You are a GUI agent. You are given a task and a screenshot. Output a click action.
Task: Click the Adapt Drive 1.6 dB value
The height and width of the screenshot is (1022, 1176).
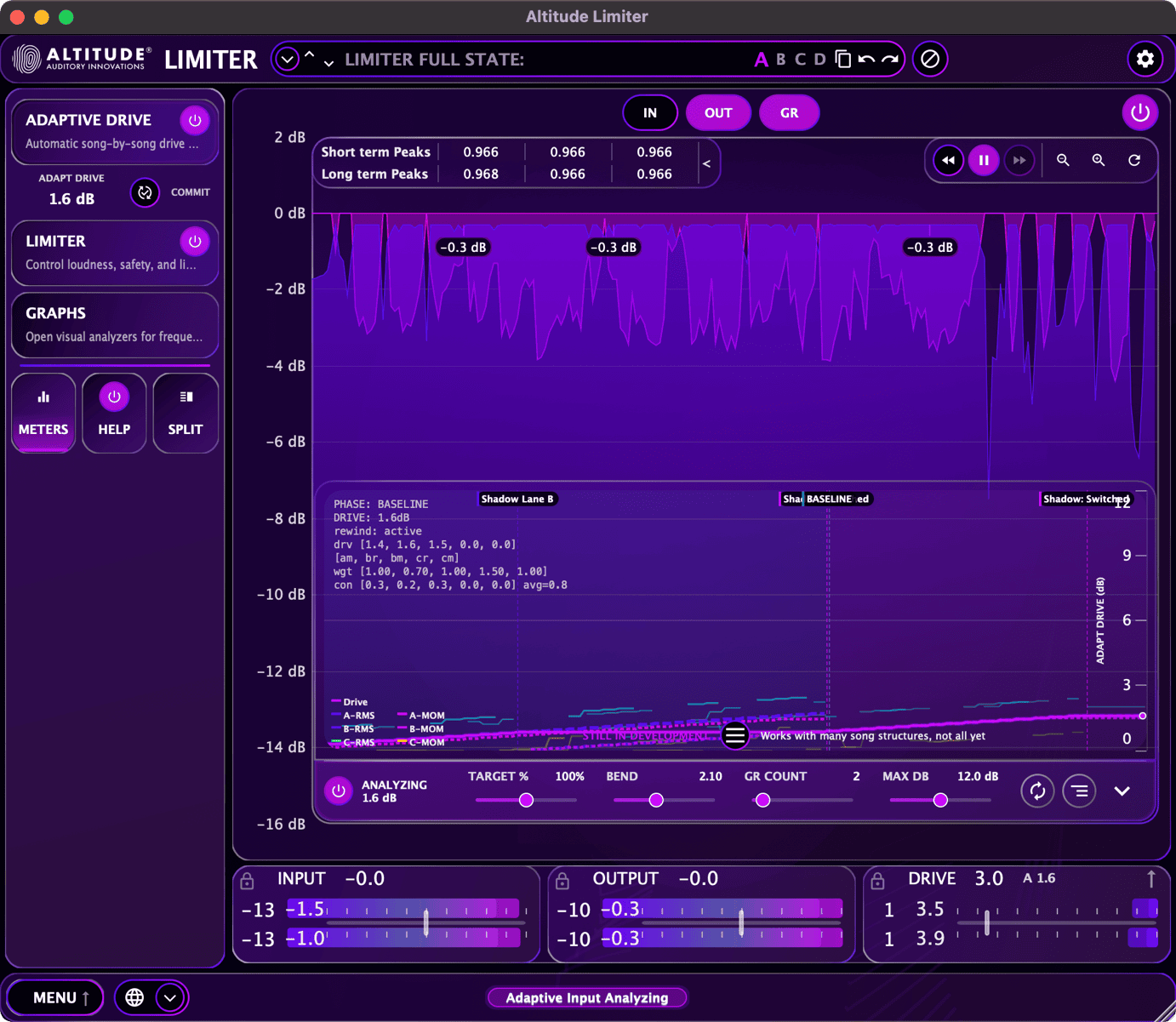click(71, 199)
